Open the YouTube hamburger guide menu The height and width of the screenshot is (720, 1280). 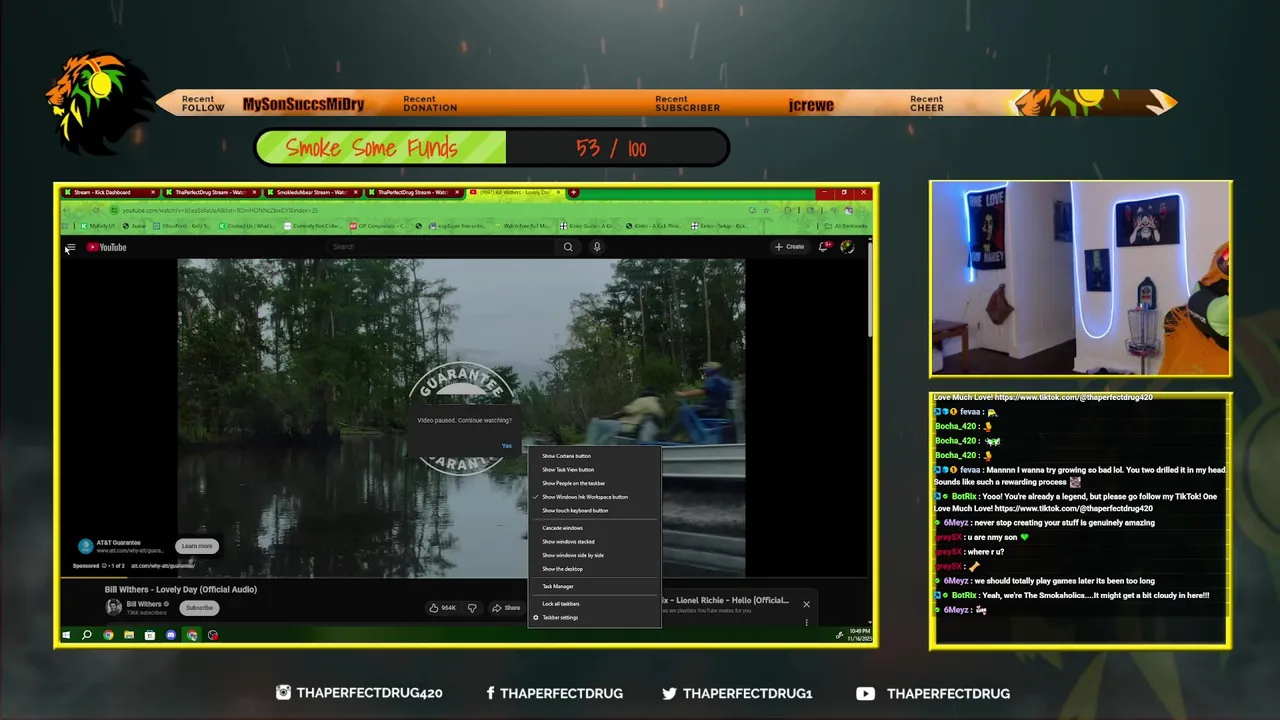pyautogui.click(x=70, y=247)
